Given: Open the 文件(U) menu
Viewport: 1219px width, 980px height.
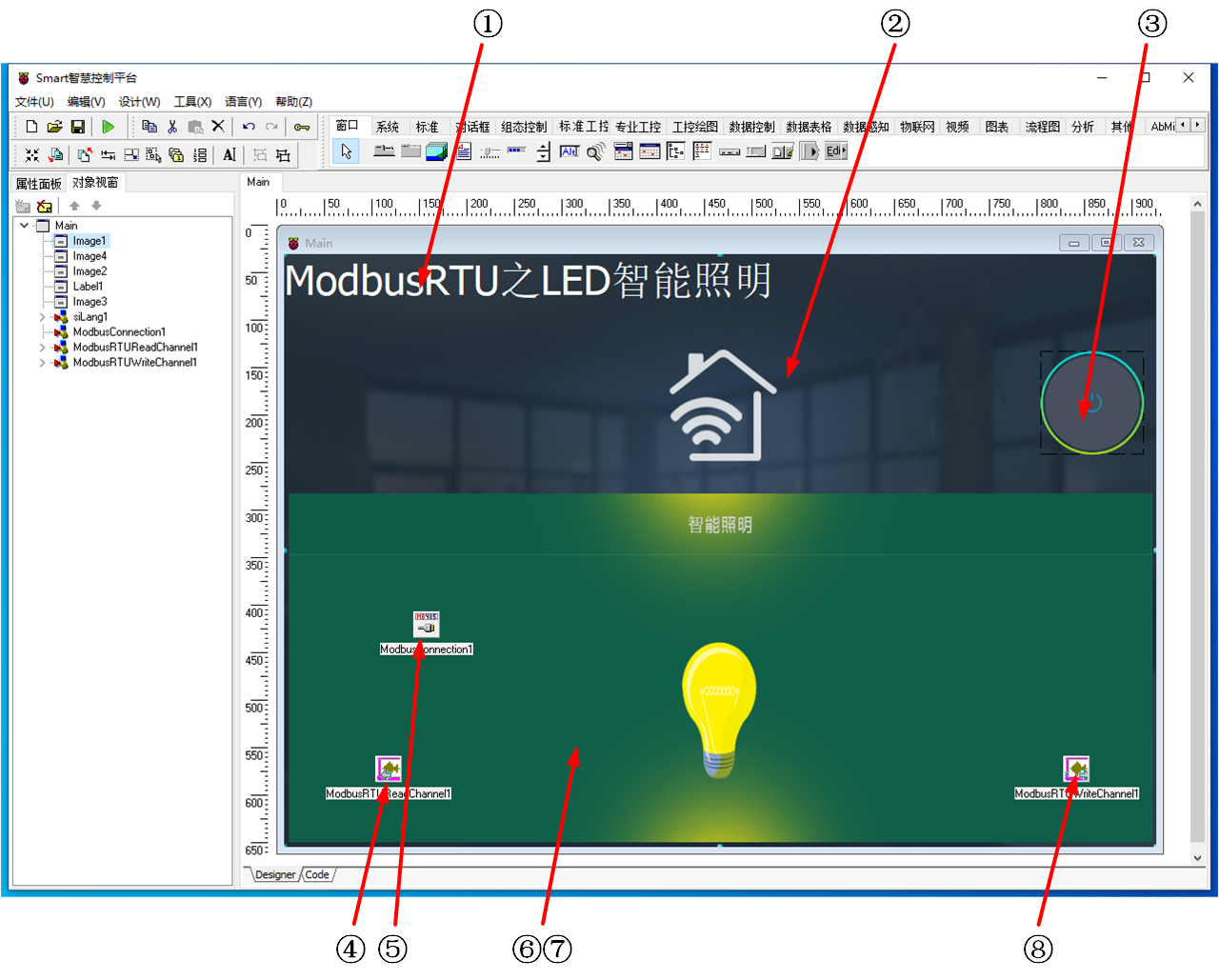Looking at the screenshot, I should (34, 102).
